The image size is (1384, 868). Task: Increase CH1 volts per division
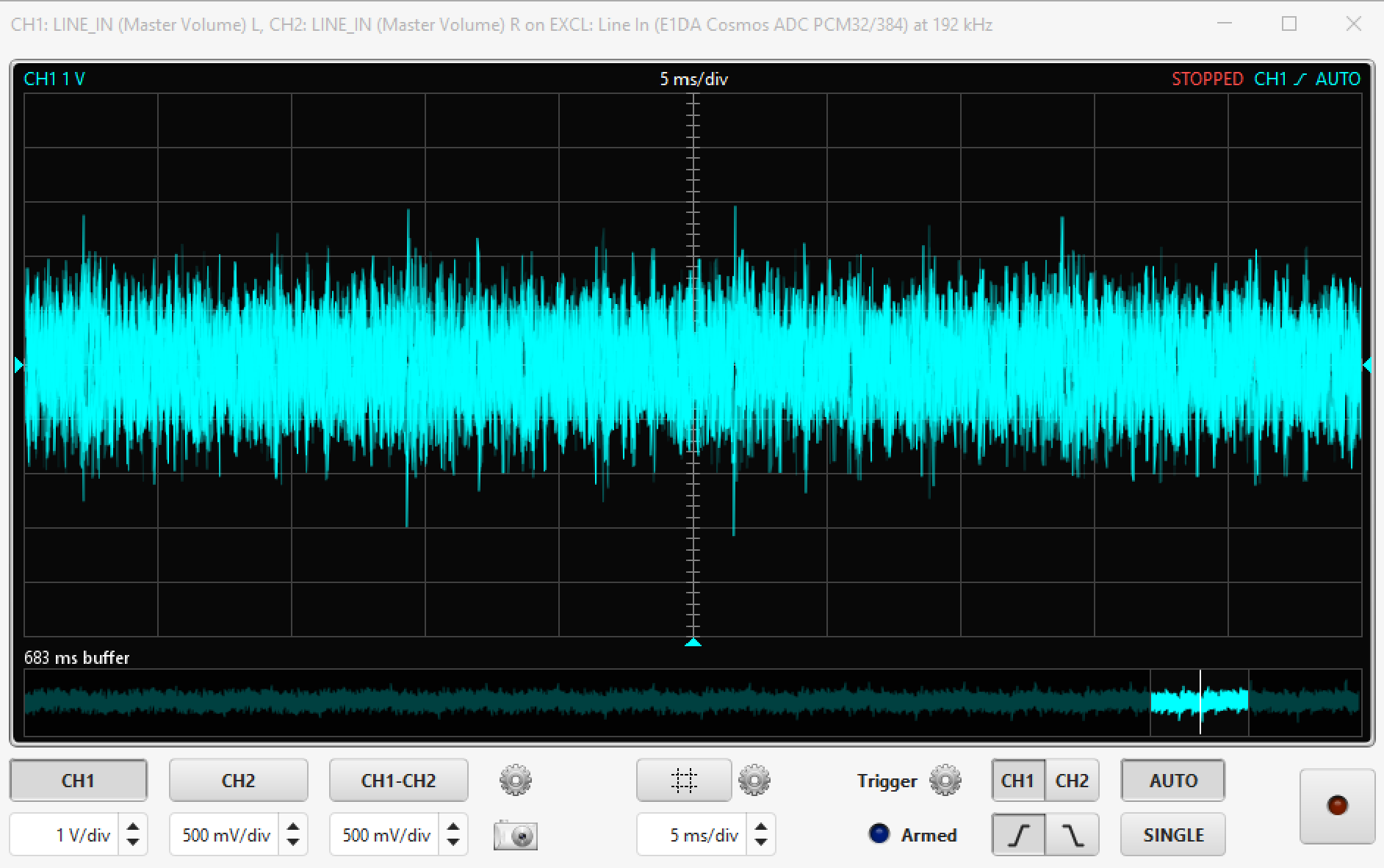[x=133, y=827]
